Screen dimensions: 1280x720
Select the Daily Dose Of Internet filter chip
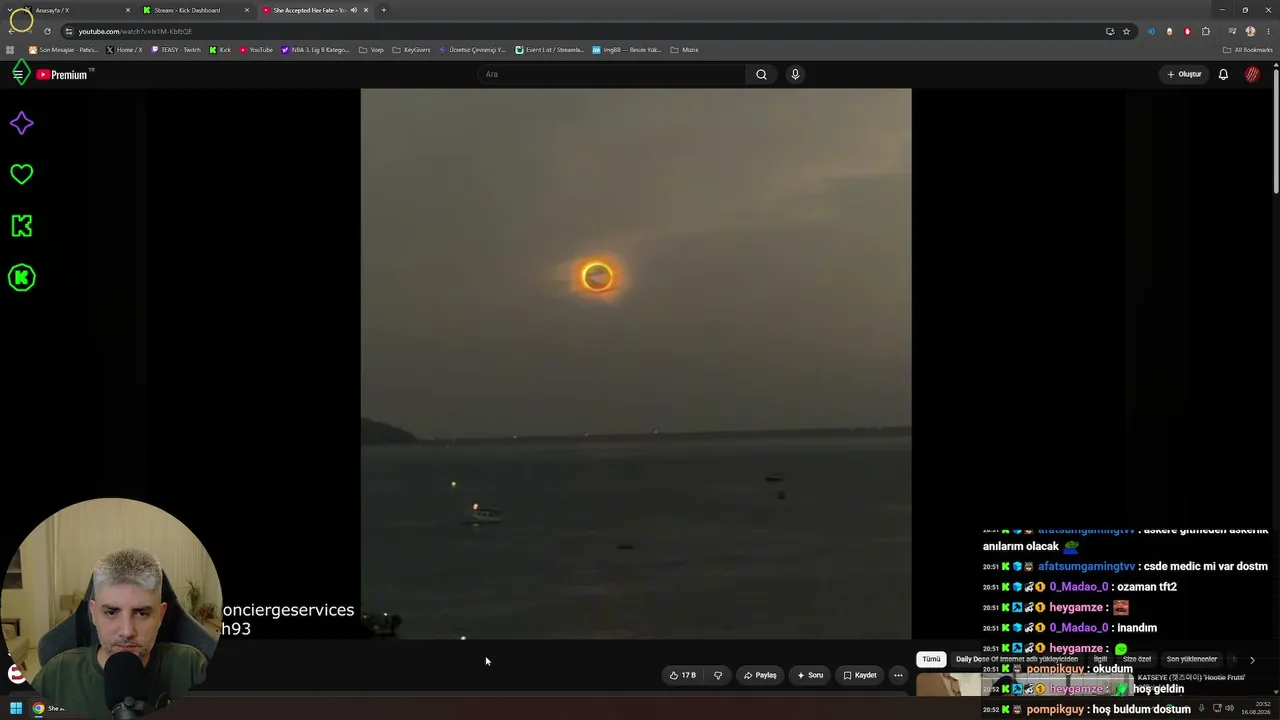[1017, 659]
